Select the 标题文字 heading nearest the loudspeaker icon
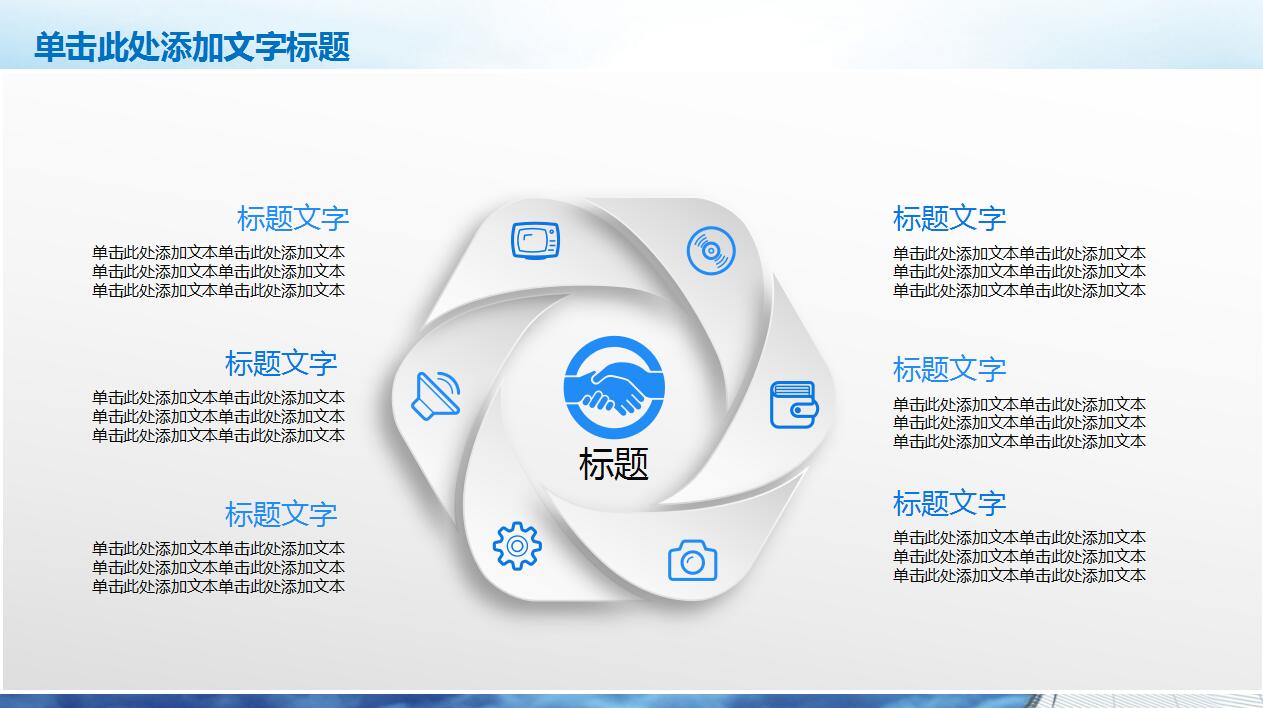This screenshot has width=1263, height=708. click(281, 363)
